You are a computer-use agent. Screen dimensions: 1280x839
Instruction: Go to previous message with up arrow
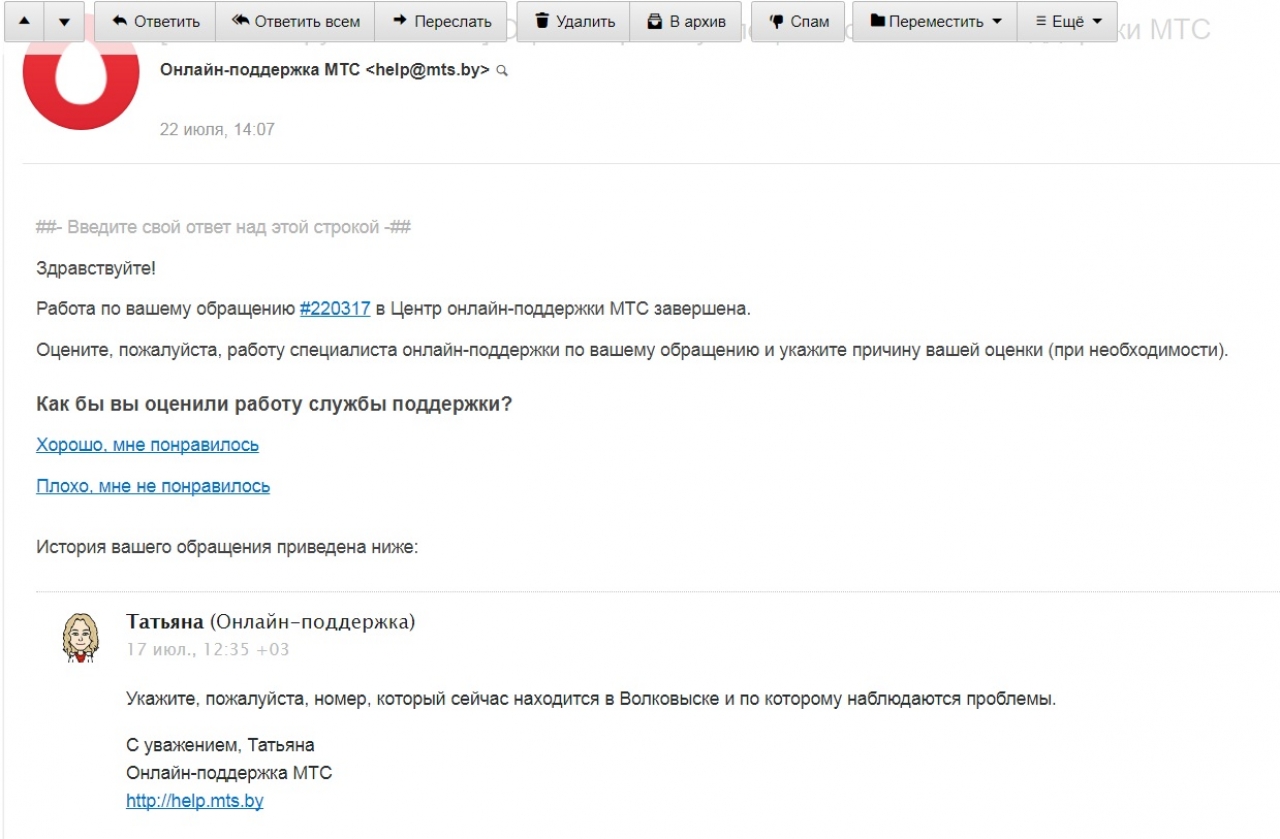(24, 21)
